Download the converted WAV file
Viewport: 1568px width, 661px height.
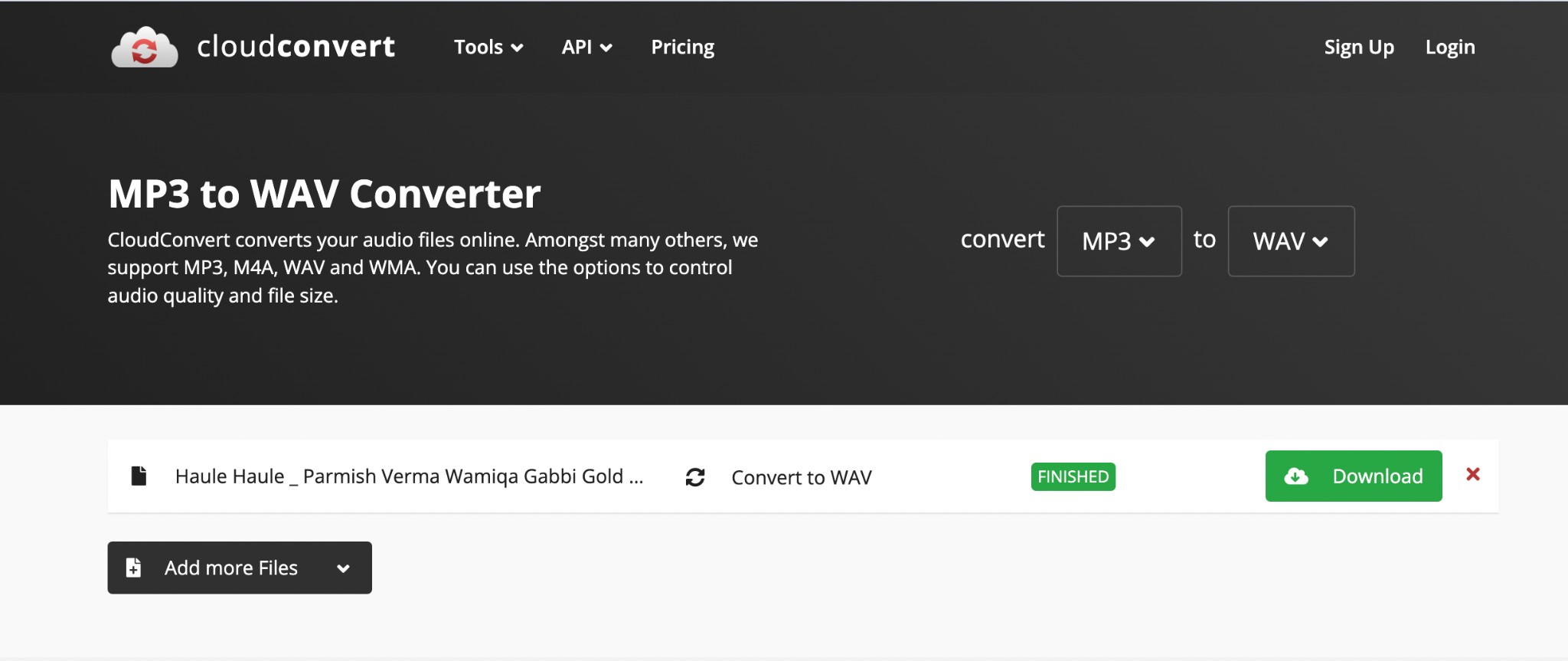(x=1354, y=476)
